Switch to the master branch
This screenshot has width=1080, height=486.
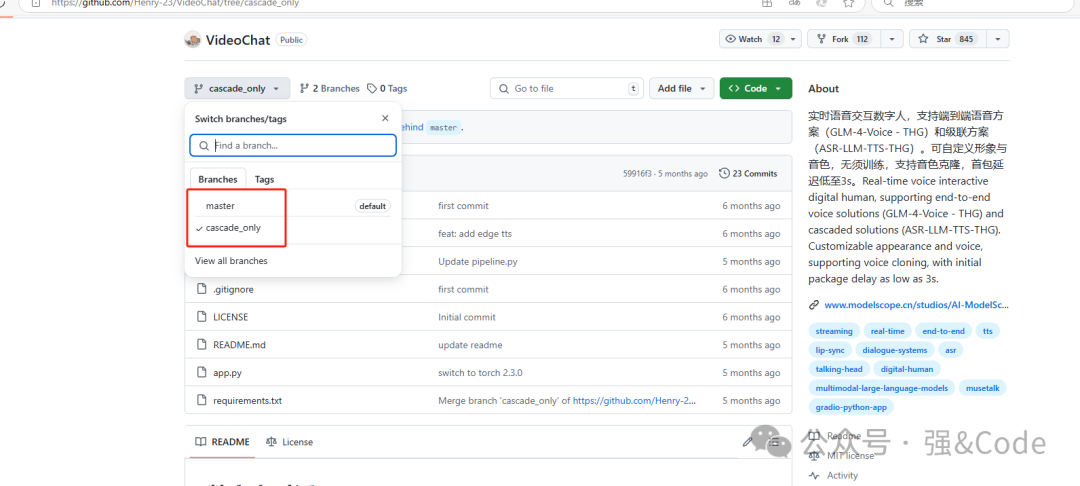pos(293,206)
